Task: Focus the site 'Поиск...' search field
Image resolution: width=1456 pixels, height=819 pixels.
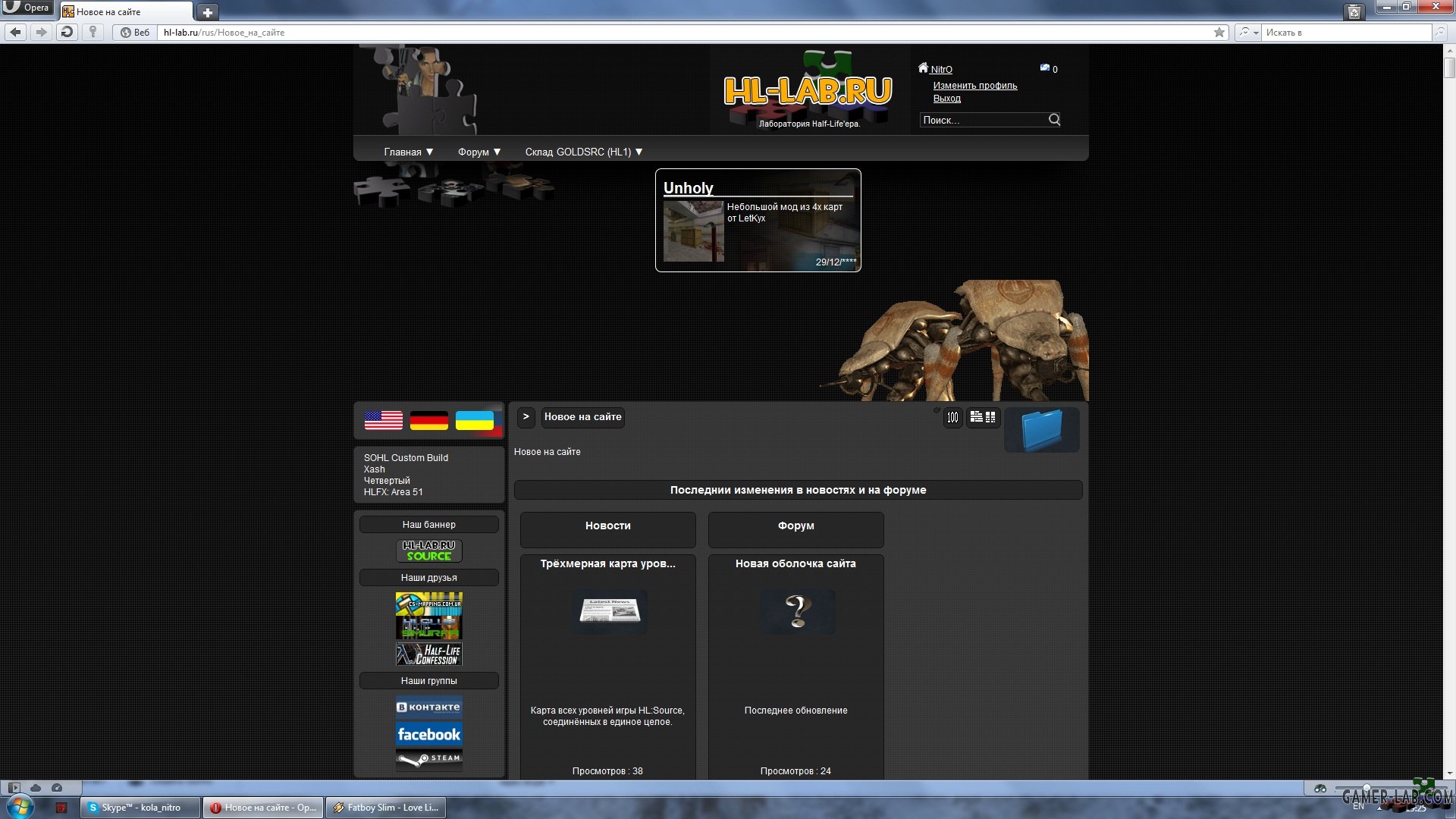Action: (984, 120)
